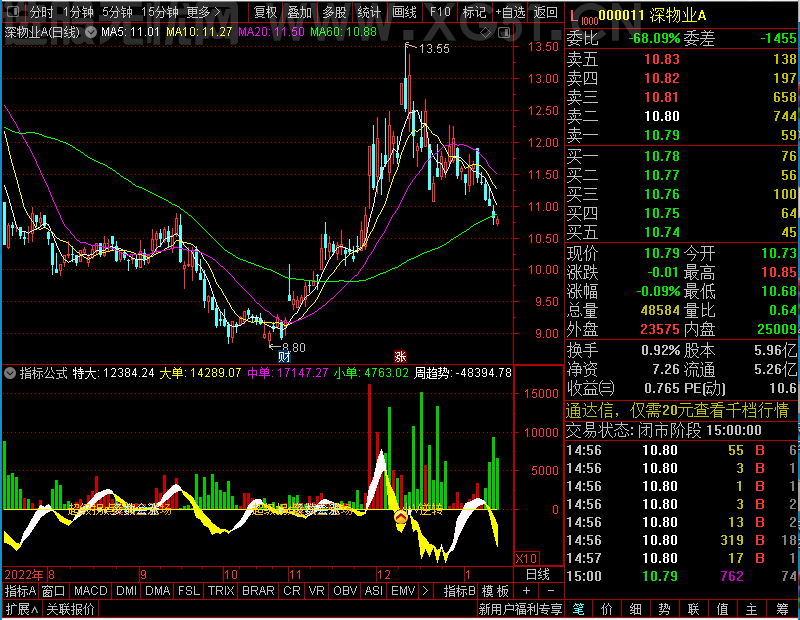Image resolution: width=800 pixels, height=620 pixels.
Task: Click the panel layout icon at top-left toolbar
Action: [13, 12]
